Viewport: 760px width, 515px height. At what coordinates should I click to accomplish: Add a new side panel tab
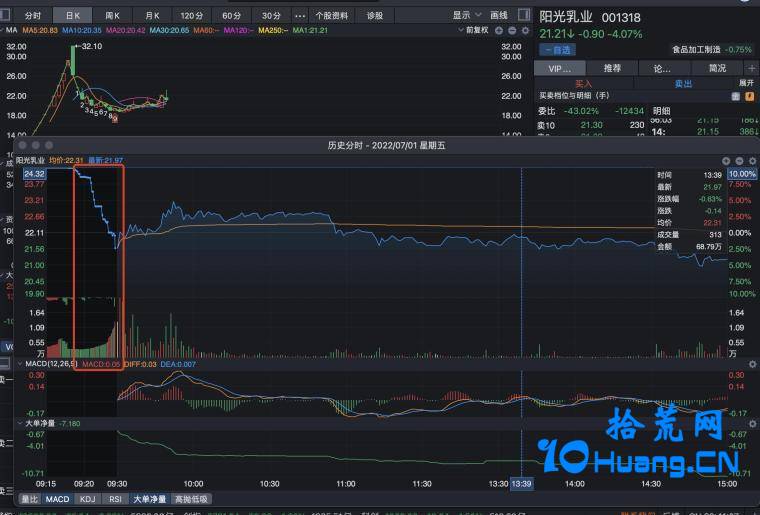[x=751, y=68]
